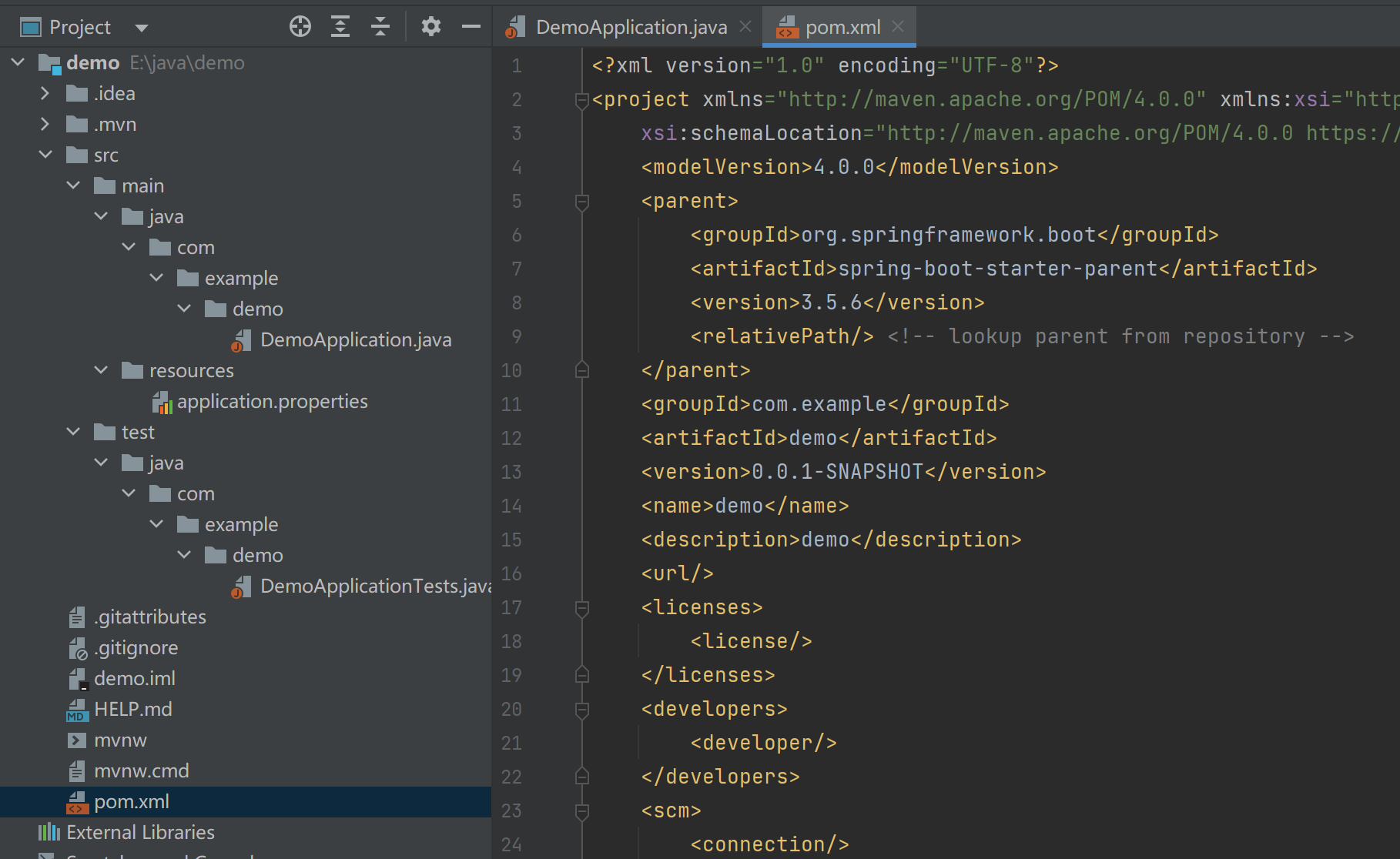Close the pom.xml tab
1400x859 pixels.
click(898, 27)
